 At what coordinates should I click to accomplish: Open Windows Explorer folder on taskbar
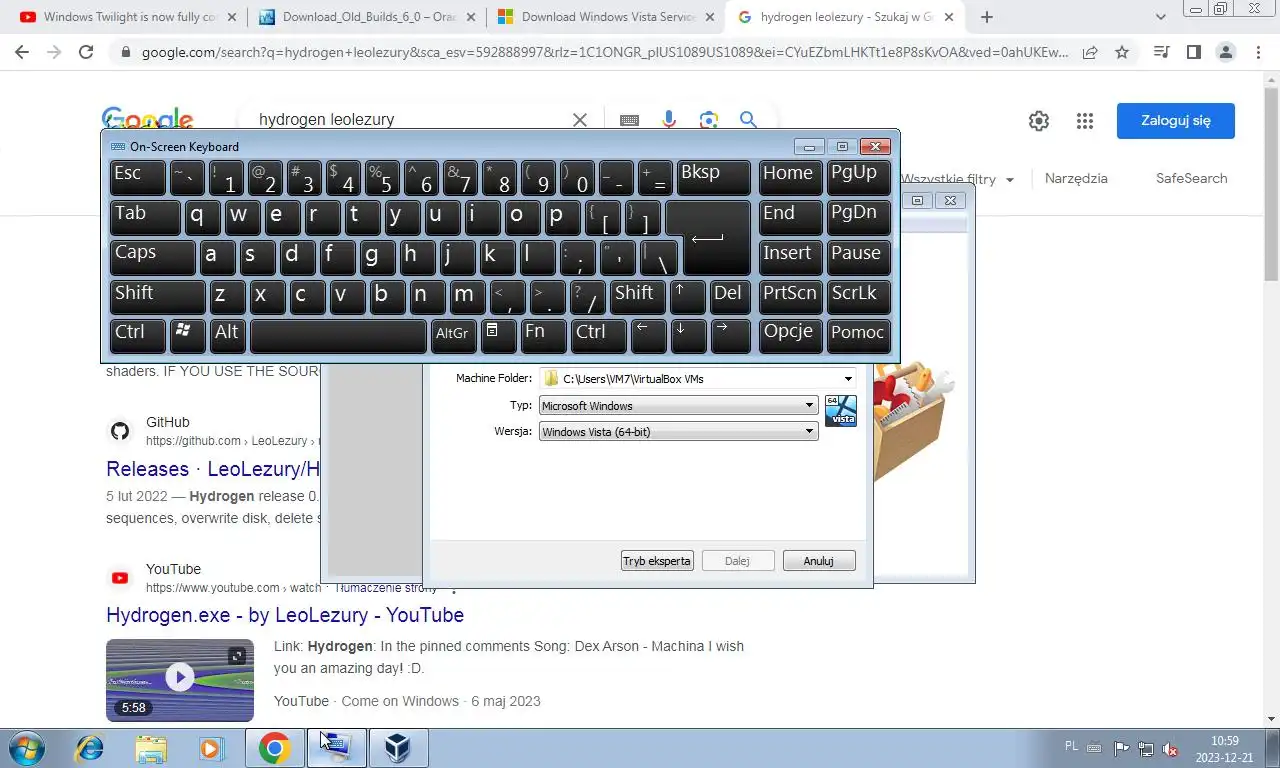[152, 748]
